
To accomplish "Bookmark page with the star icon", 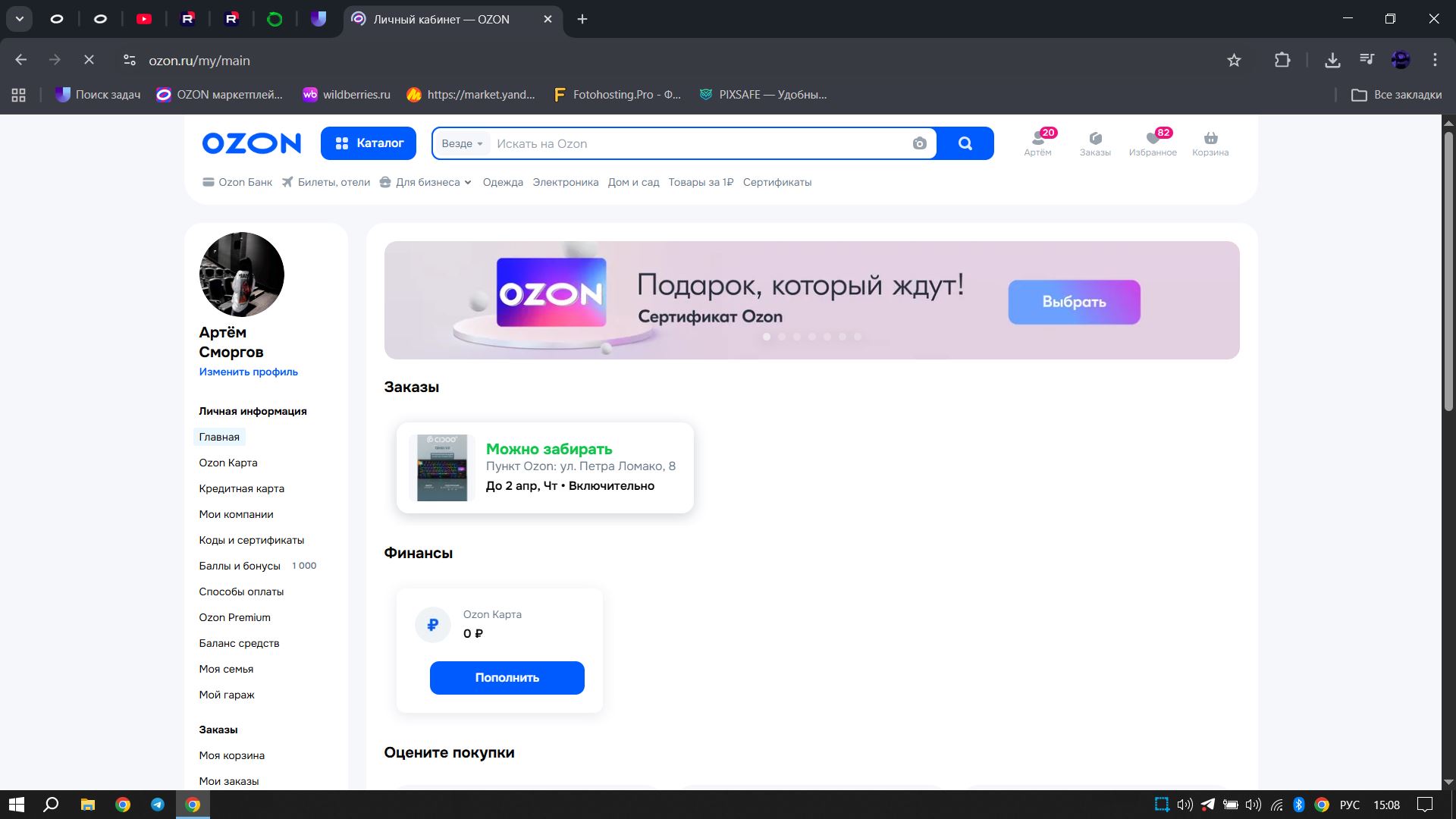I will click(1234, 61).
